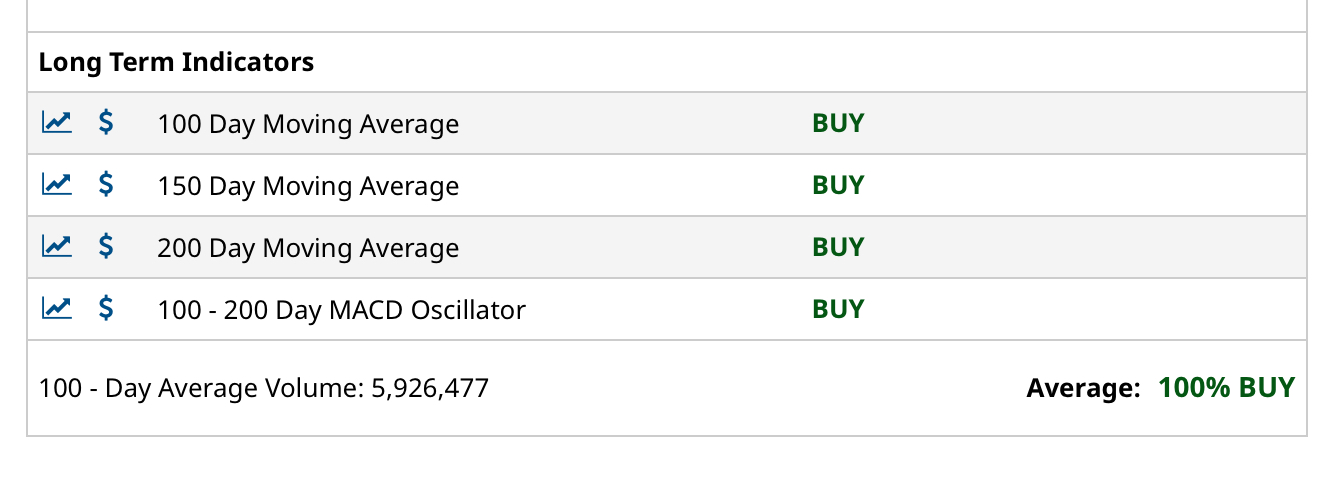This screenshot has width=1334, height=480.
Task: Open chart icon for 150 Day Moving Average
Action: click(x=56, y=185)
